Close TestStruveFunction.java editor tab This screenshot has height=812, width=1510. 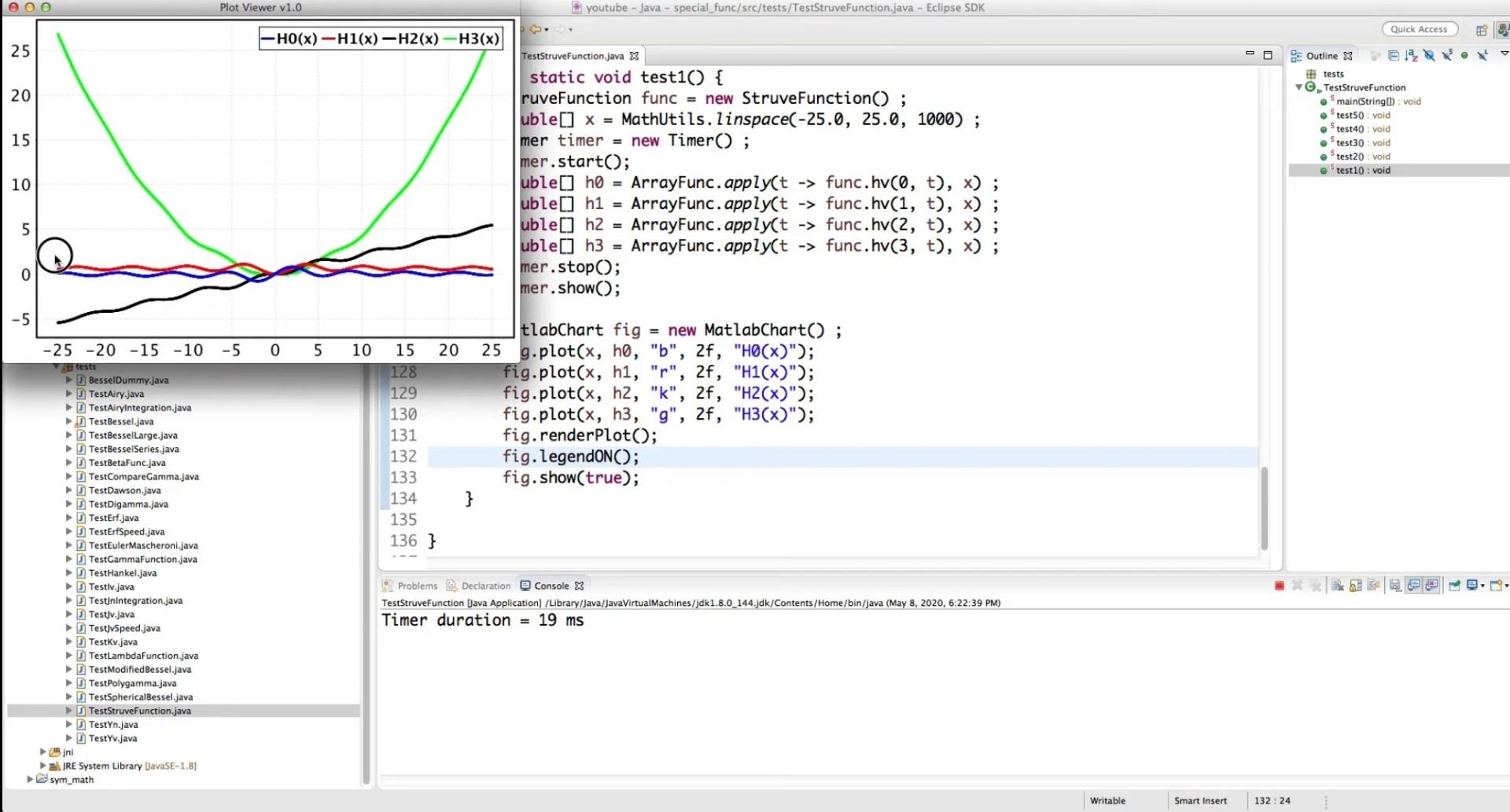pos(634,56)
